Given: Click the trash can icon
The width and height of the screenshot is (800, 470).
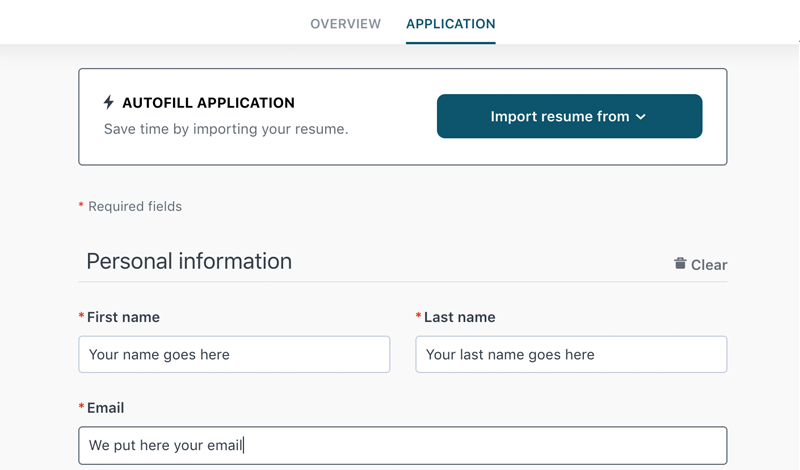Looking at the screenshot, I should point(680,263).
